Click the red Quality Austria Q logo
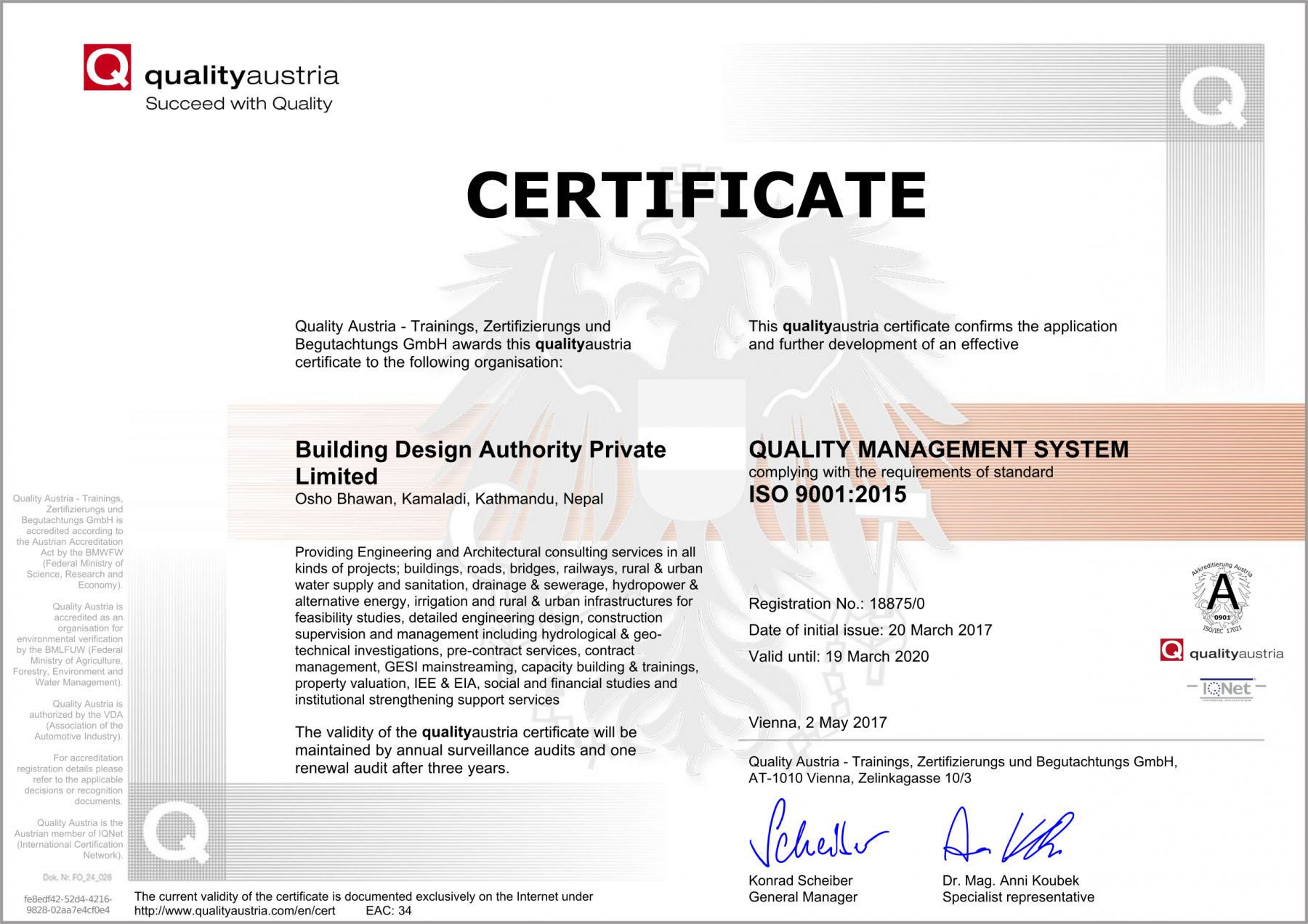 (107, 68)
